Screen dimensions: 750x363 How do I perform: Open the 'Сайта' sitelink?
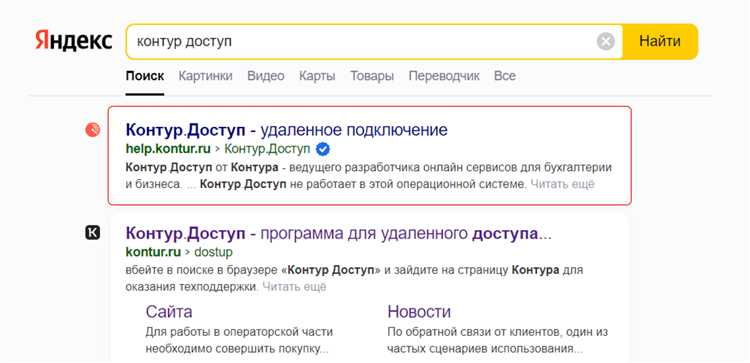(x=169, y=312)
